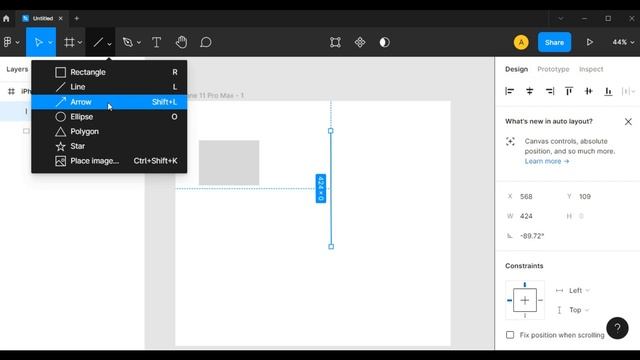Screen dimensions: 640x360
Task: Choose Line from the shape menu
Action: click(109, 87)
